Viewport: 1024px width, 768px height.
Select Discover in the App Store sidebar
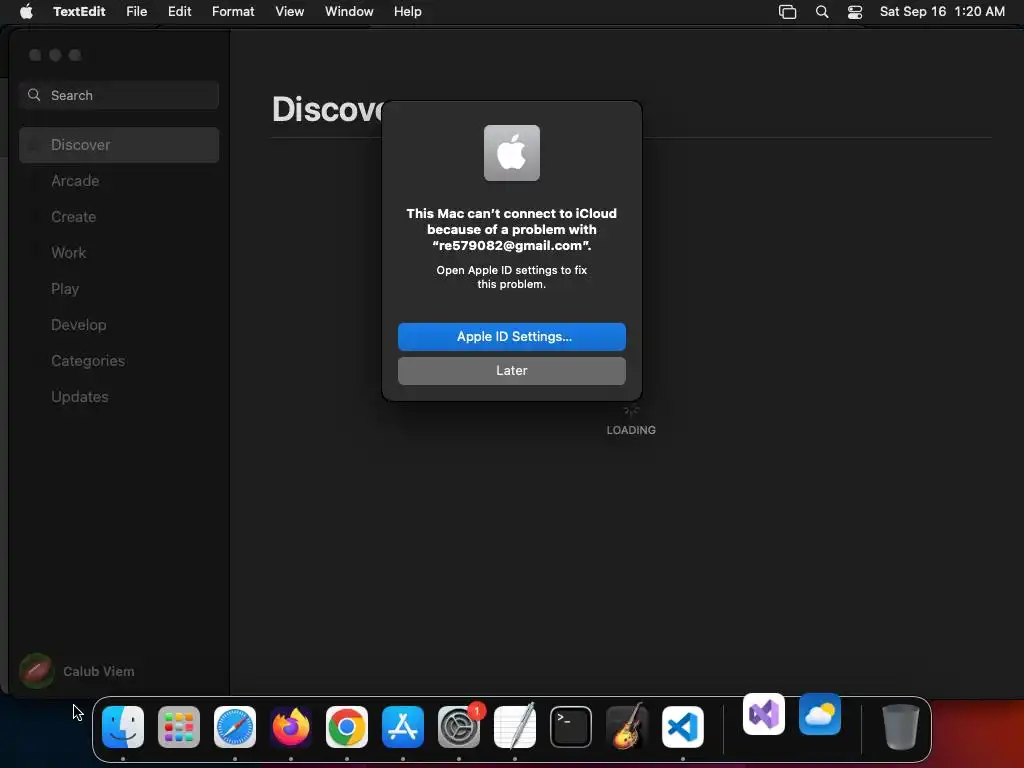(x=119, y=144)
